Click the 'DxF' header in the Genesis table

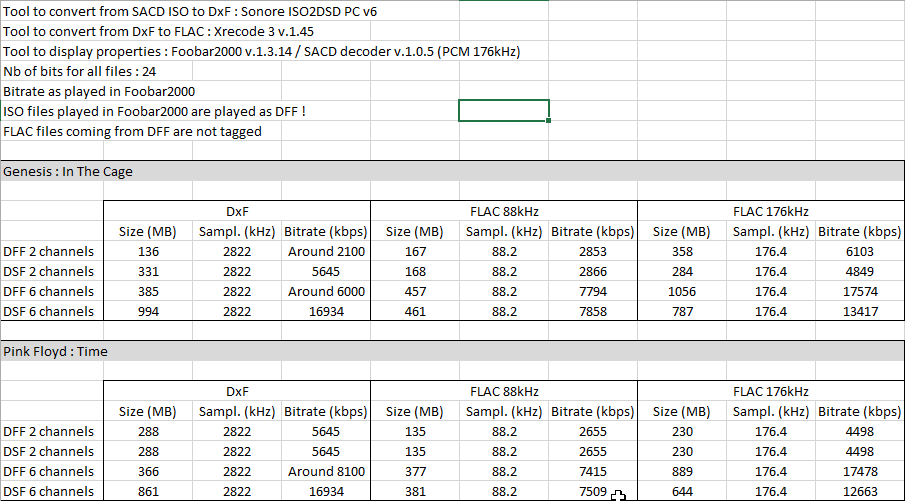[x=237, y=211]
